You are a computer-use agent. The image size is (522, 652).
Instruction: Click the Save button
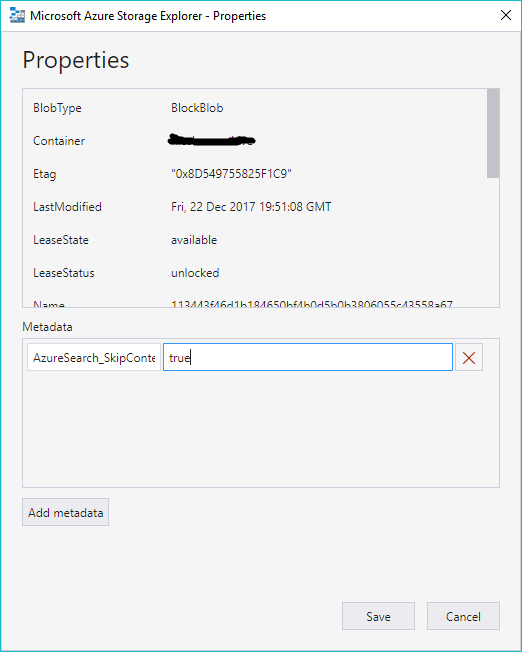tap(378, 616)
